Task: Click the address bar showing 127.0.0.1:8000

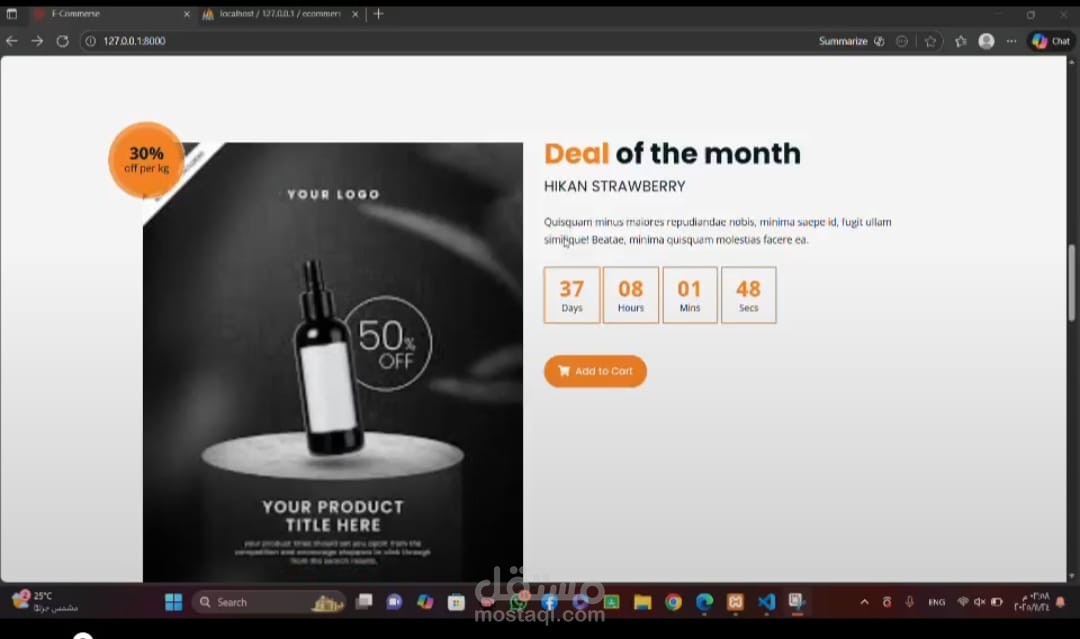Action: click(441, 41)
